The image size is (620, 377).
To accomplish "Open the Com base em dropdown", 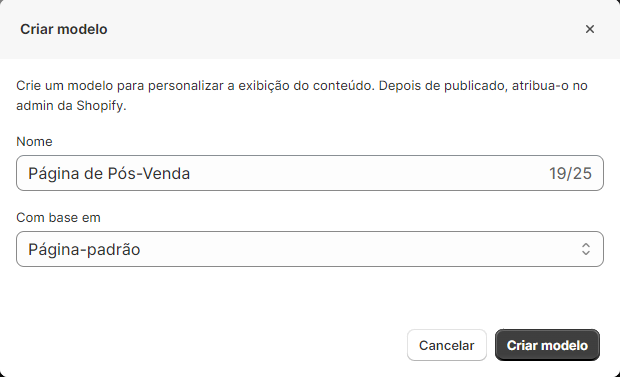I will click(x=310, y=249).
